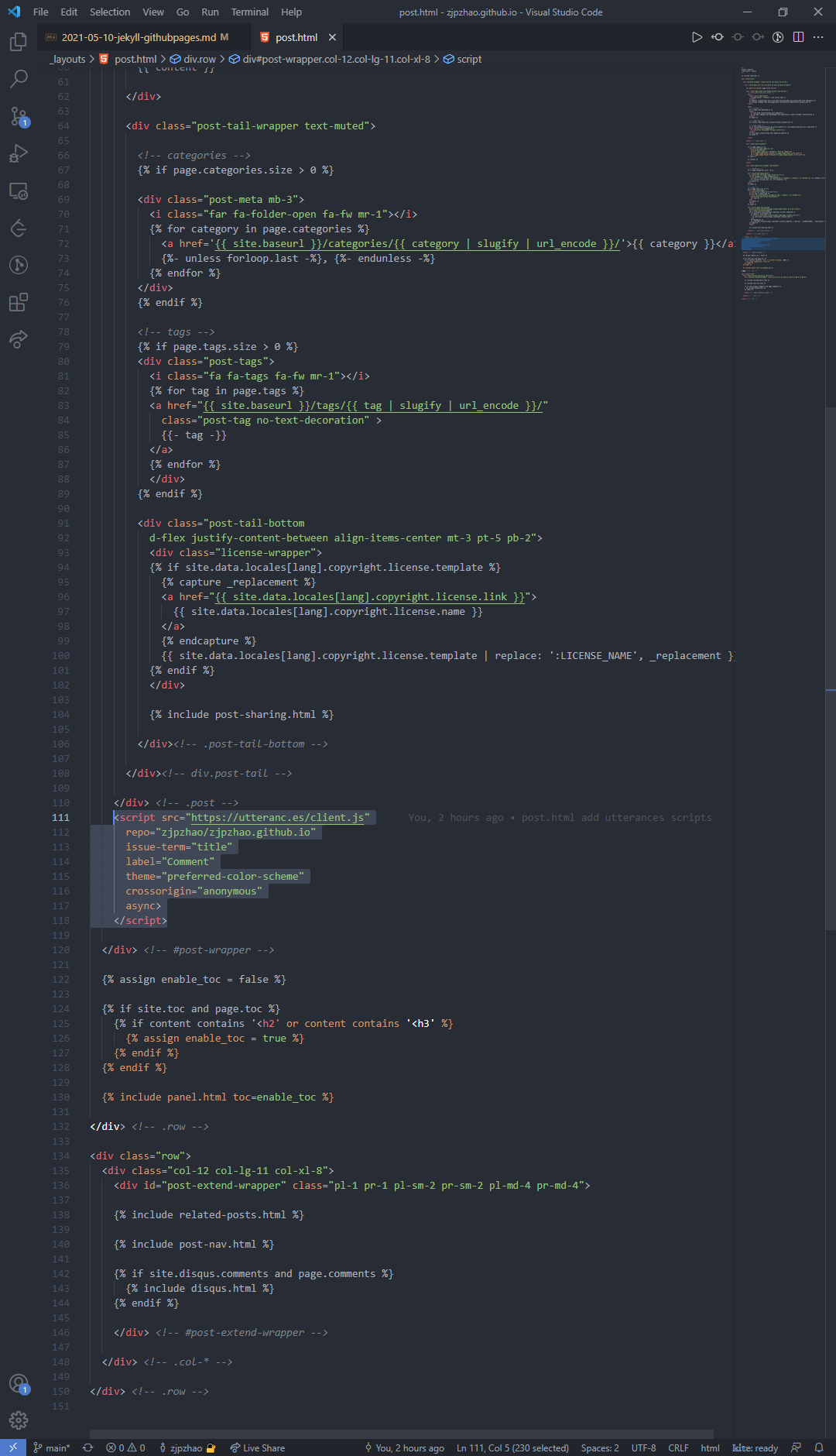Open post.html breadcrumb dropdown
This screenshot has height=1456, width=836.
coord(128,59)
